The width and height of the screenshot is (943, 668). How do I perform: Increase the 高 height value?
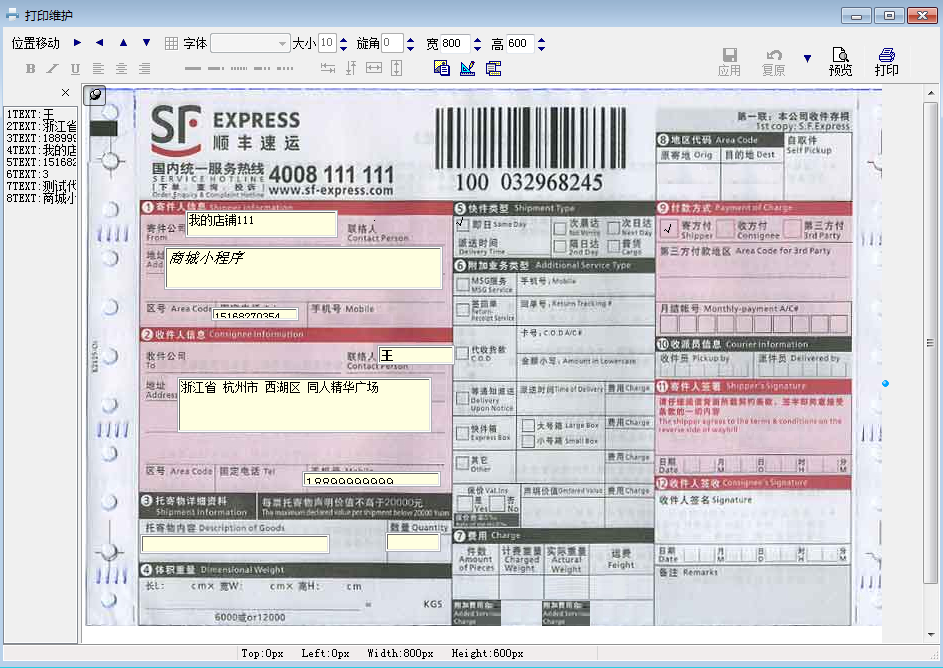pyautogui.click(x=541, y=40)
